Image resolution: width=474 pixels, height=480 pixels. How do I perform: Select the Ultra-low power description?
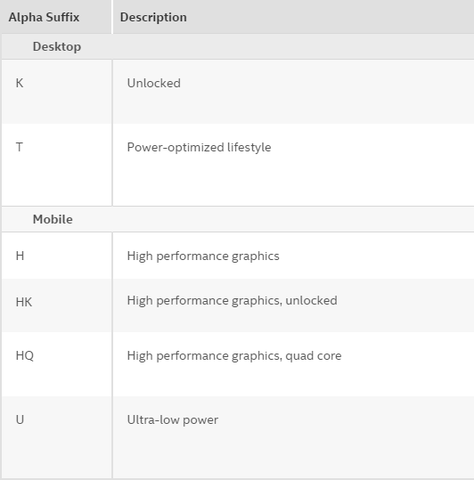173,420
